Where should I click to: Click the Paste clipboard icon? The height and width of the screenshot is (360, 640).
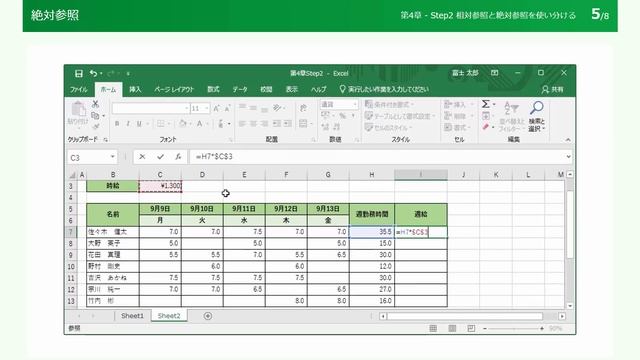click(78, 109)
